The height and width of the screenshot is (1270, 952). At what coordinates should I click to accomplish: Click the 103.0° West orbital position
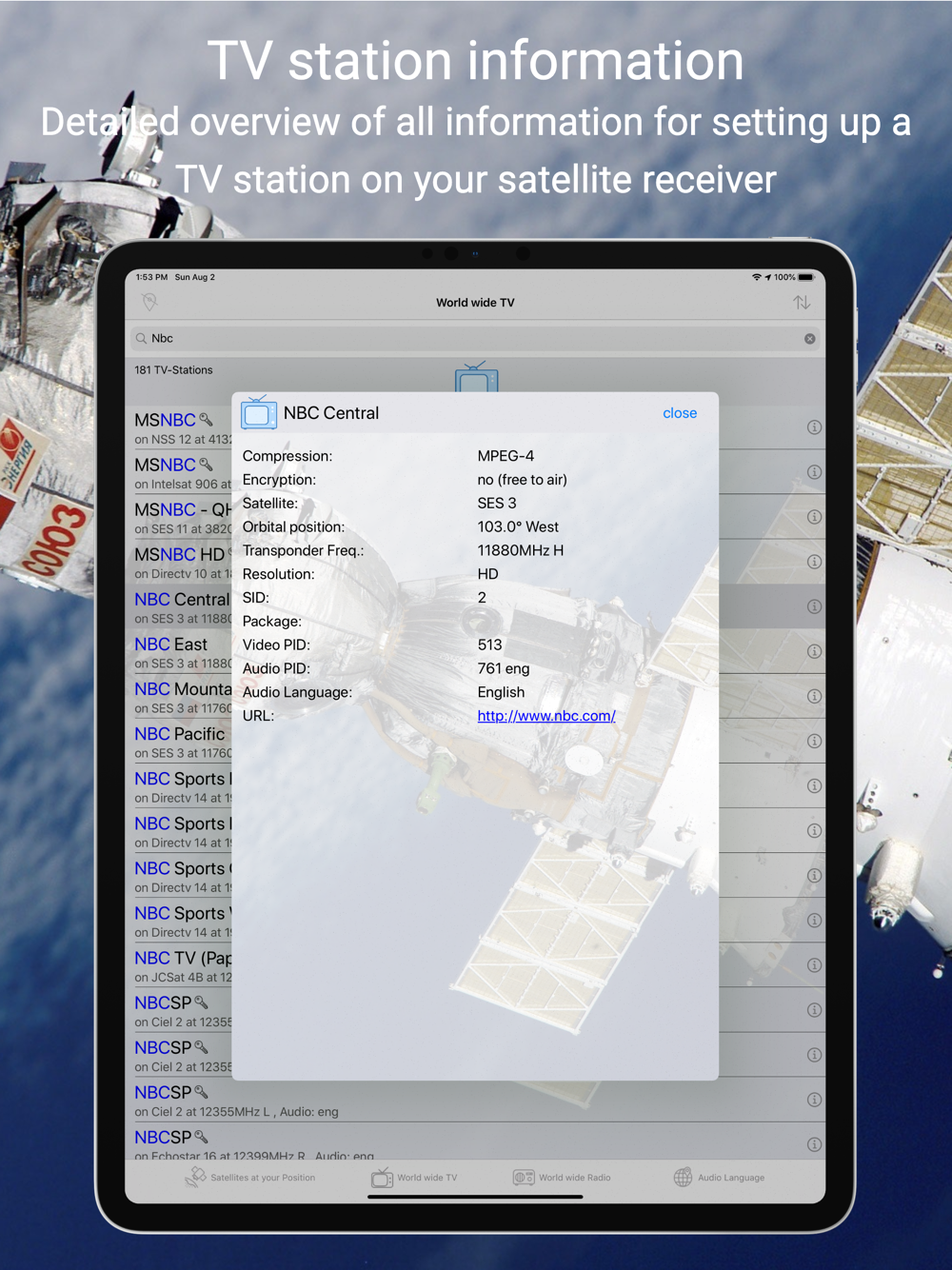tap(518, 526)
